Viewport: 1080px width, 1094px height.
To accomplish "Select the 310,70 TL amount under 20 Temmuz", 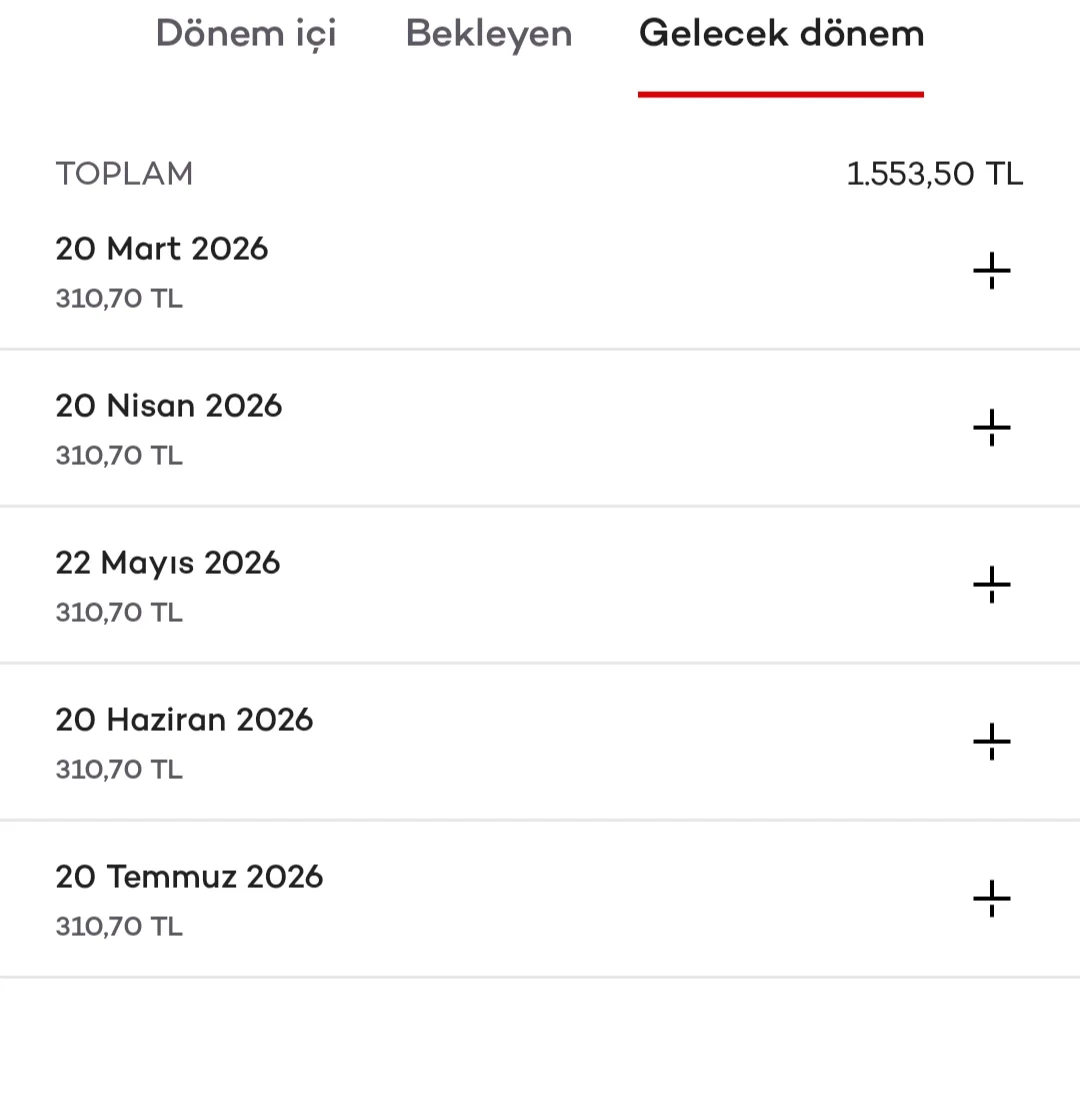I will point(119,926).
